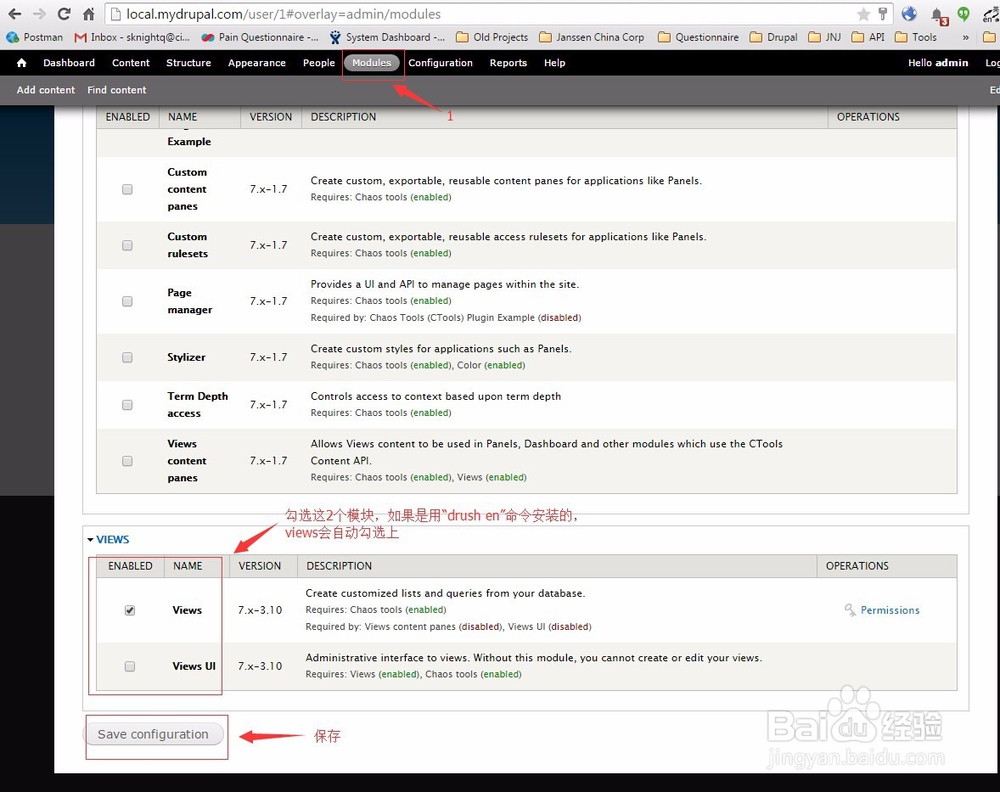
Task: Click the Custom rulesets module name
Action: pos(188,245)
